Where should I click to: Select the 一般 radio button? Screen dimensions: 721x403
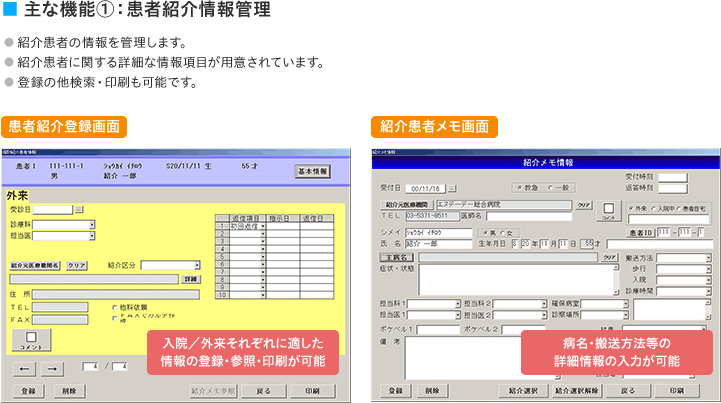(550, 188)
